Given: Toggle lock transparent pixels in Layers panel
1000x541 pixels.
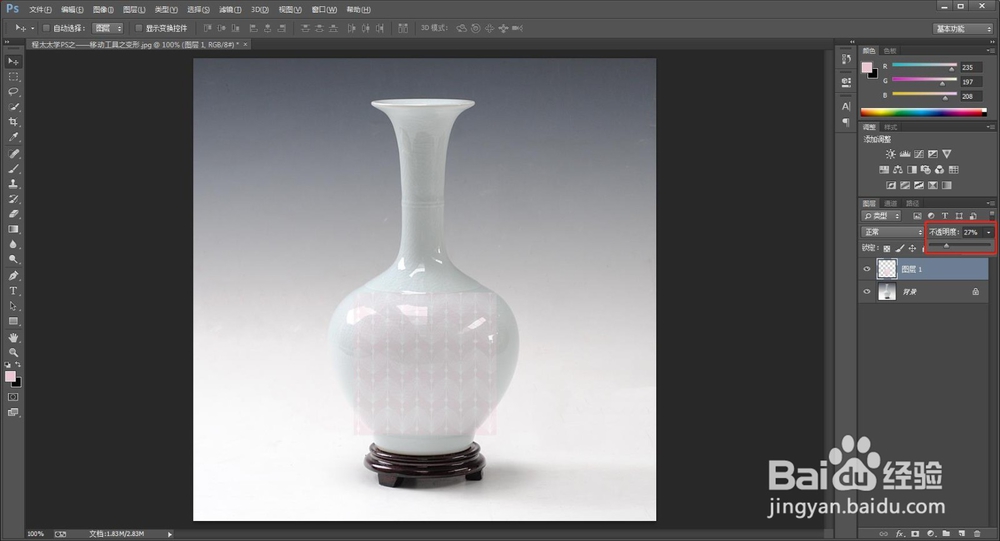Looking at the screenshot, I should [x=886, y=248].
